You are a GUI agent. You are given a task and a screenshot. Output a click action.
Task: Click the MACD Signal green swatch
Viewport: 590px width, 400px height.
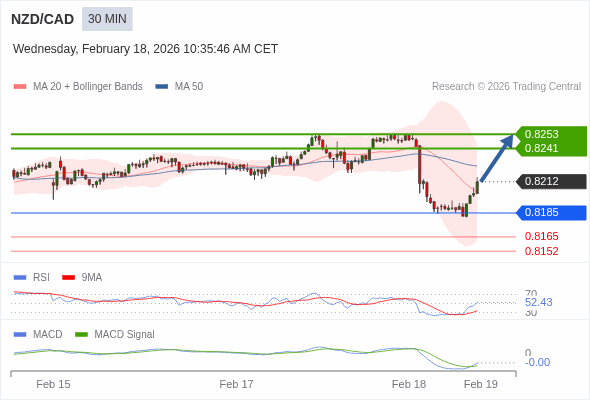pos(81,335)
